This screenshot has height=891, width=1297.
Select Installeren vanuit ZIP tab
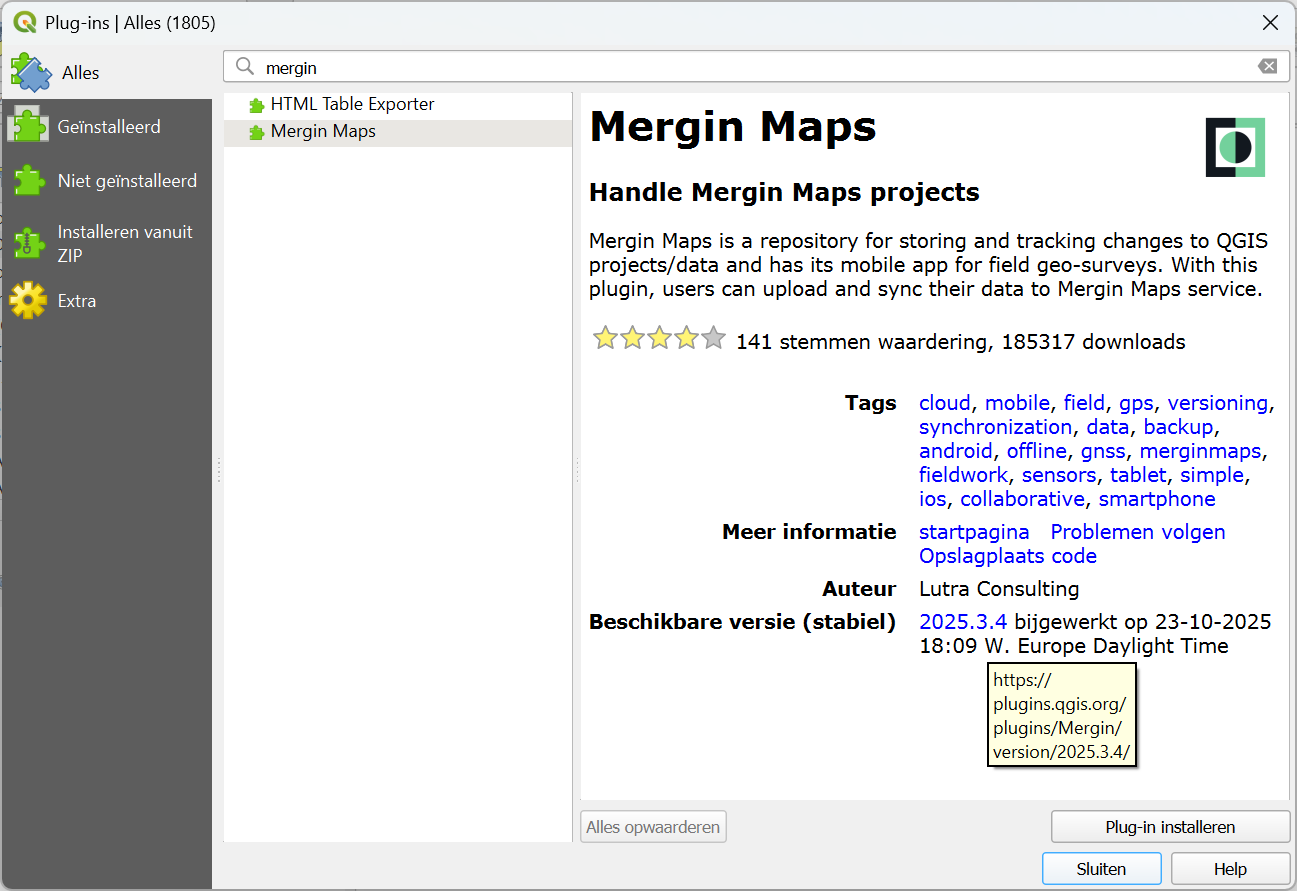[x=124, y=243]
